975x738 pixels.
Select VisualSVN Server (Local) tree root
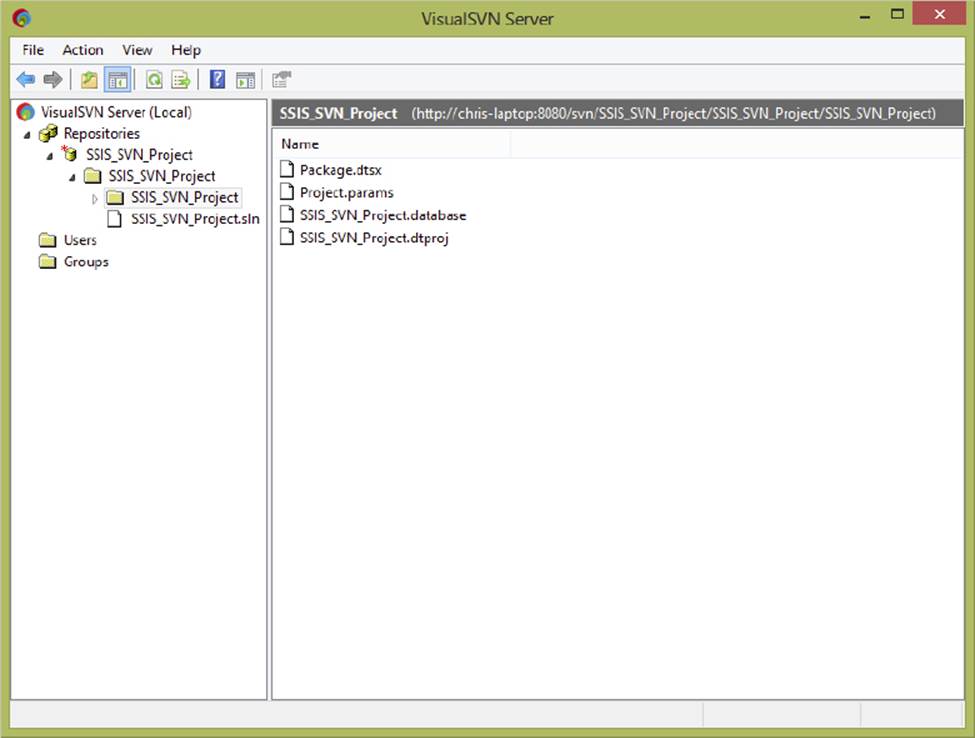tap(116, 112)
